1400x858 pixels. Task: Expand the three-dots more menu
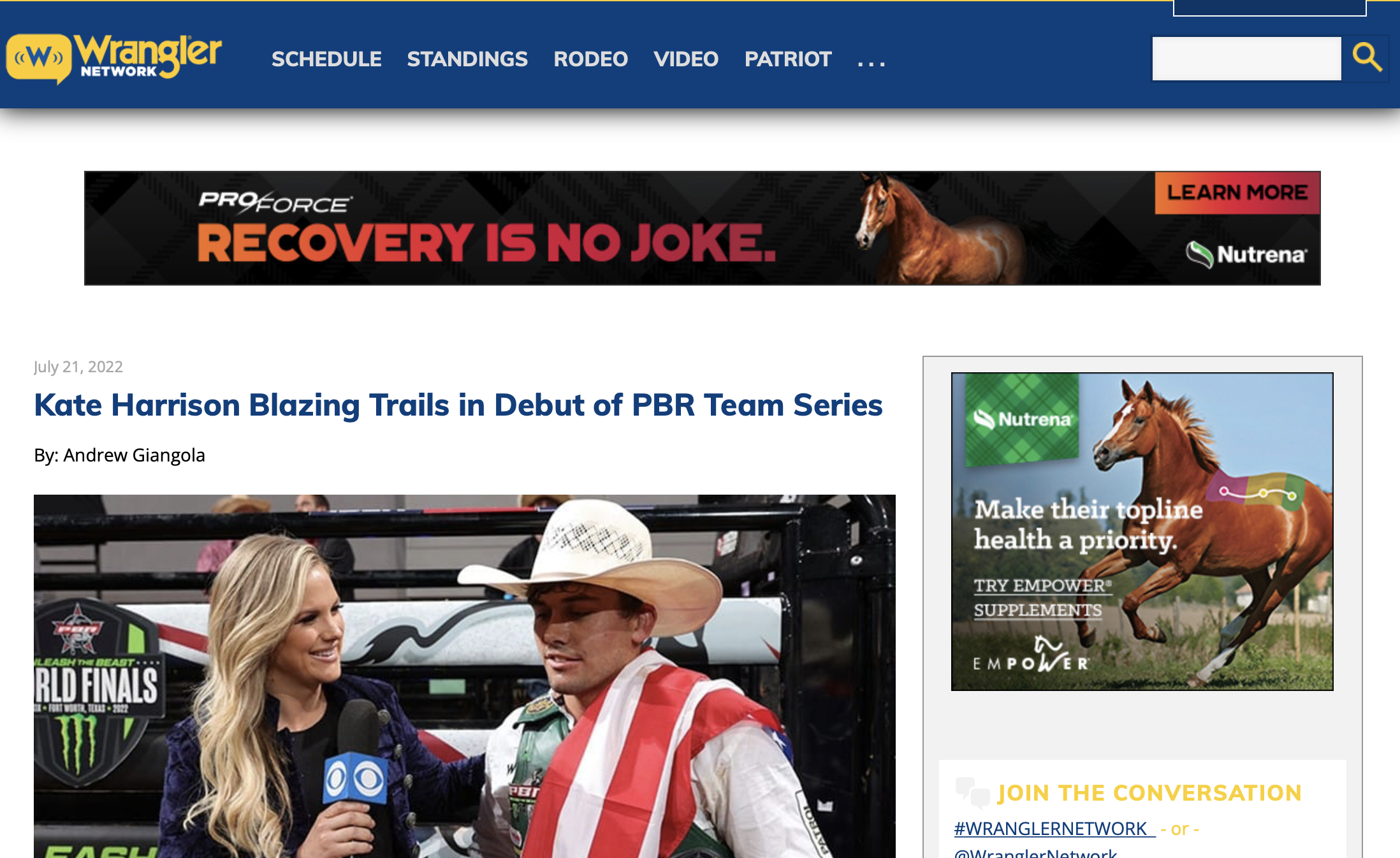[x=871, y=62]
